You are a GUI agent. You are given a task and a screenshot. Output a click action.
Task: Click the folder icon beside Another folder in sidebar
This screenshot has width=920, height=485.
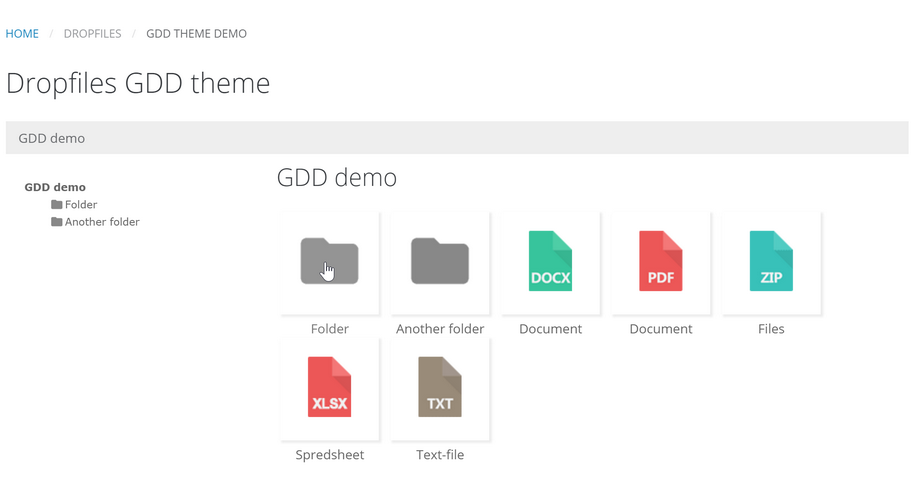coord(56,222)
